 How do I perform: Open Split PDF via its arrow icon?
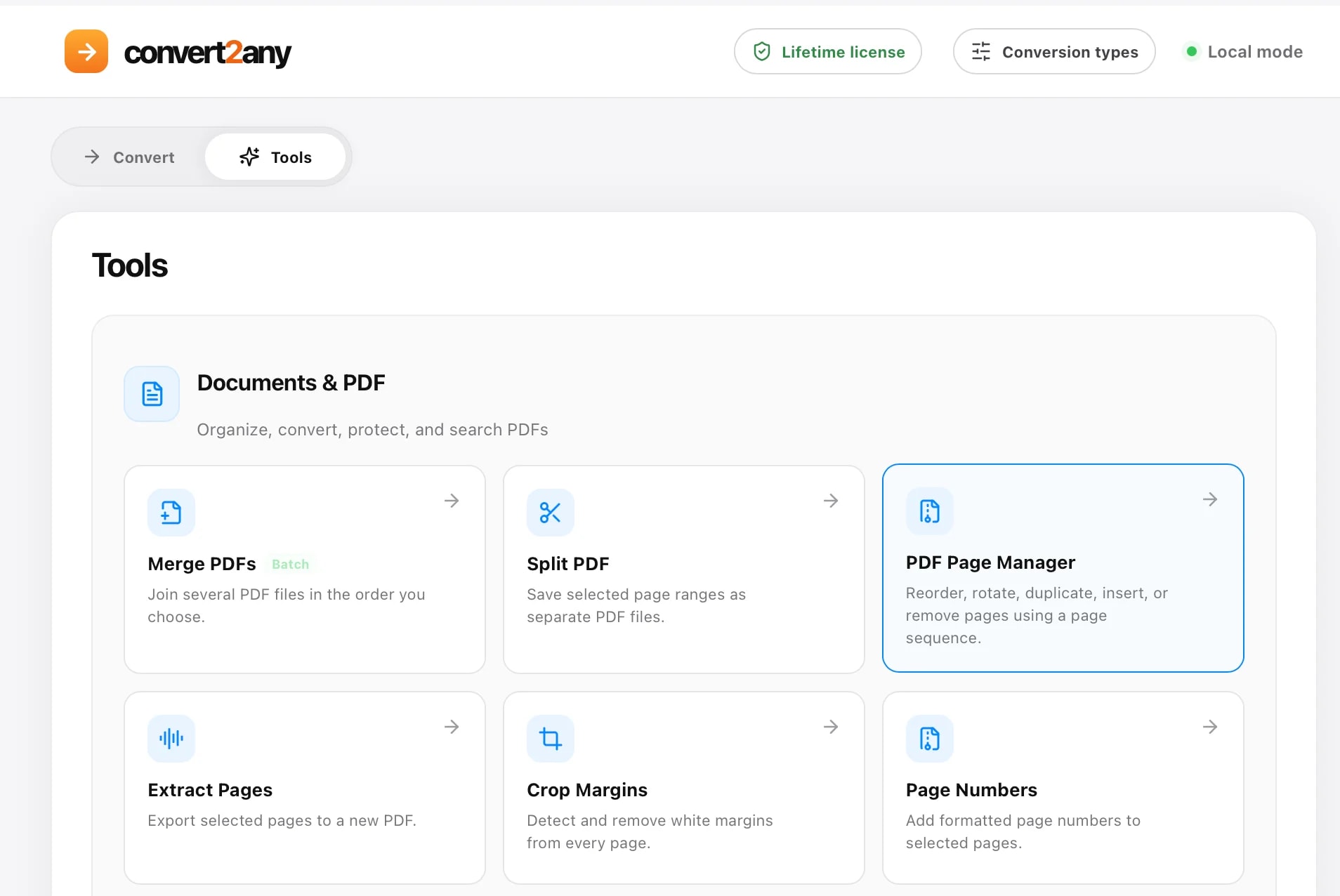coord(831,501)
